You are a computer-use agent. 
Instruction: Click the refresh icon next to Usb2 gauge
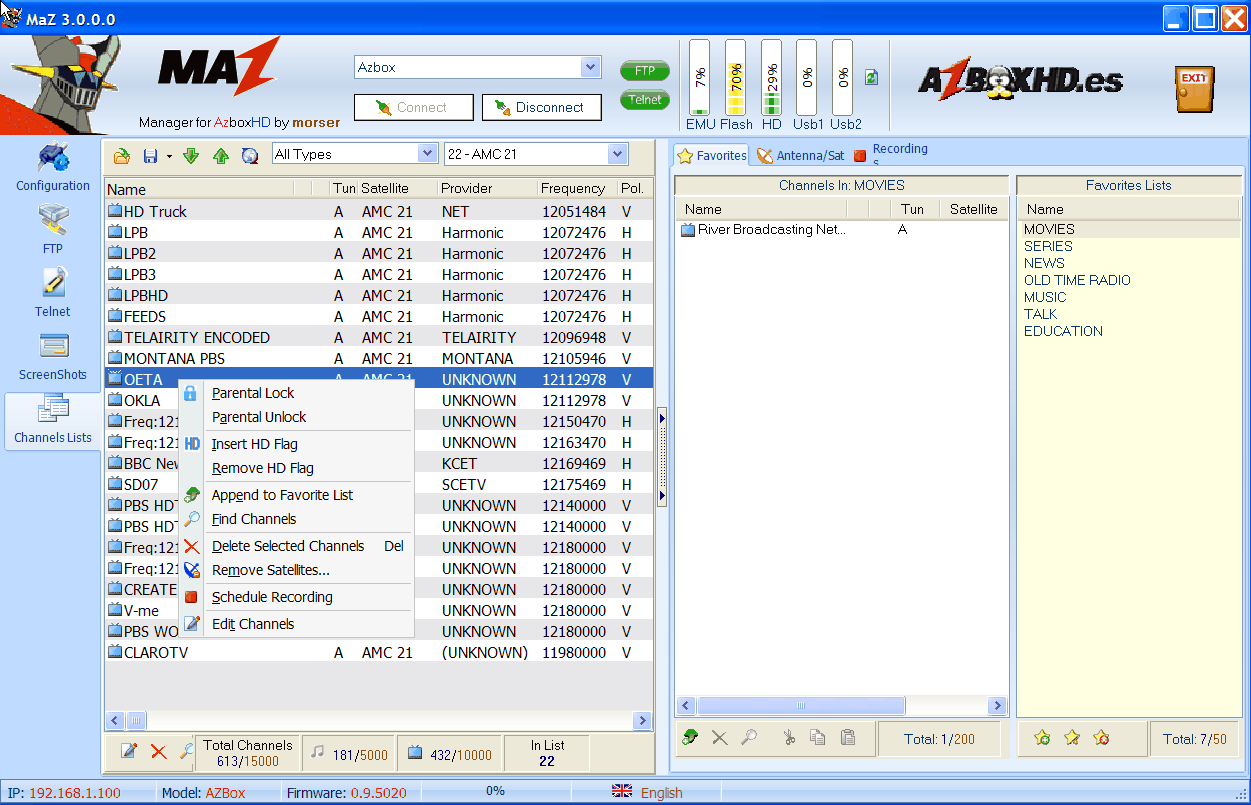pos(871,77)
